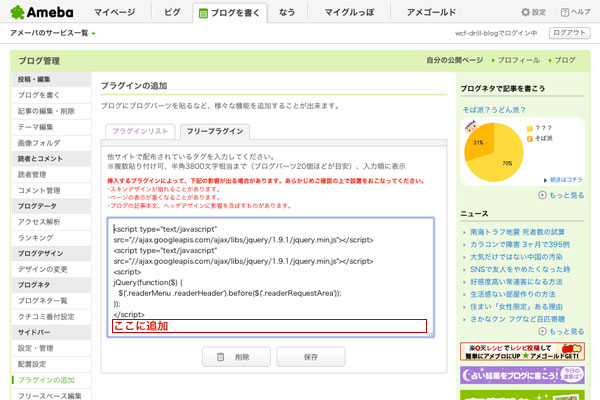Click inside the plugin code textarea
This screenshot has width=600, height=400.
click(x=271, y=277)
